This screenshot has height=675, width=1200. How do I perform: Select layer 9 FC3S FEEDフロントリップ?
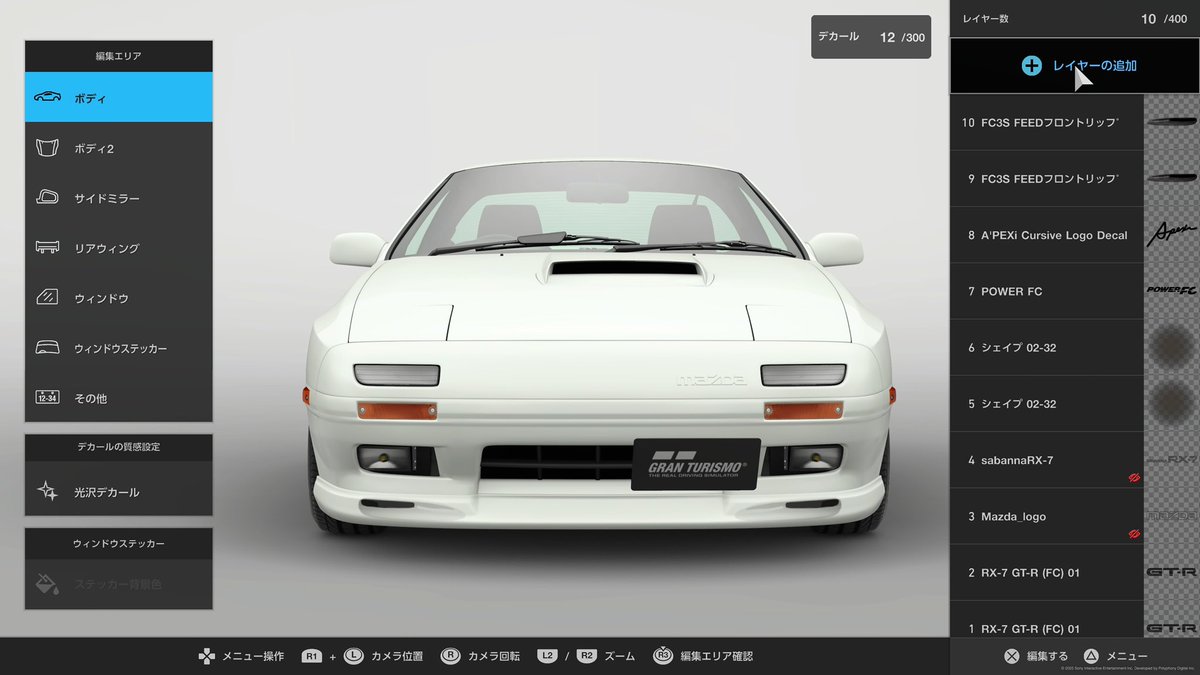[x=1046, y=179]
